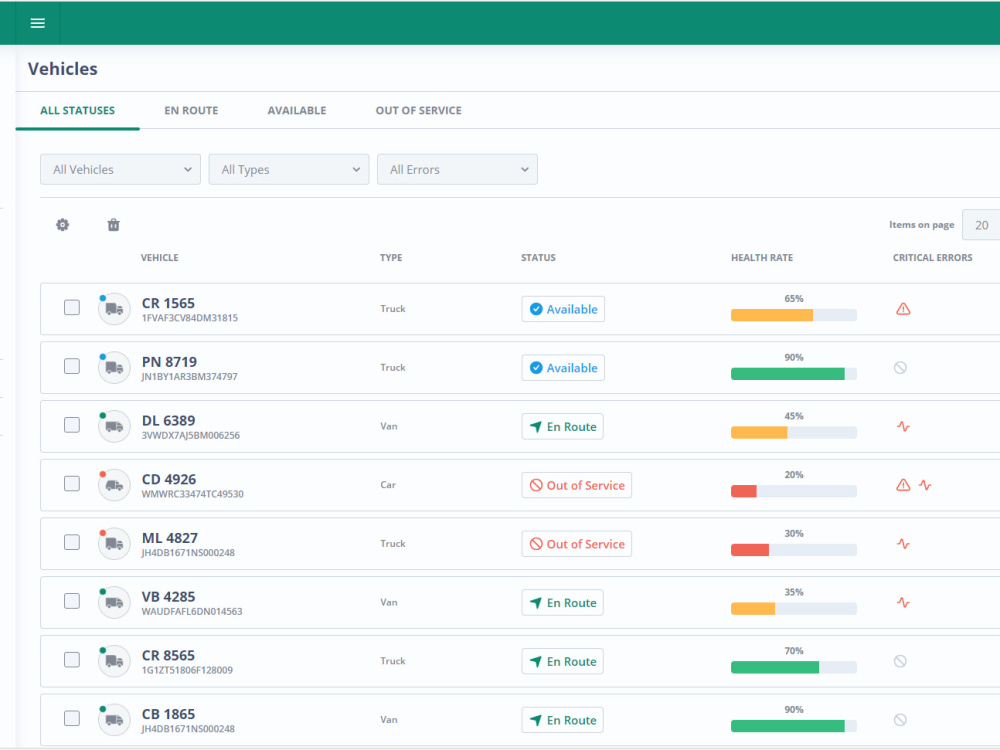
Task: Click the En Route status for VB 4285
Action: 562,603
